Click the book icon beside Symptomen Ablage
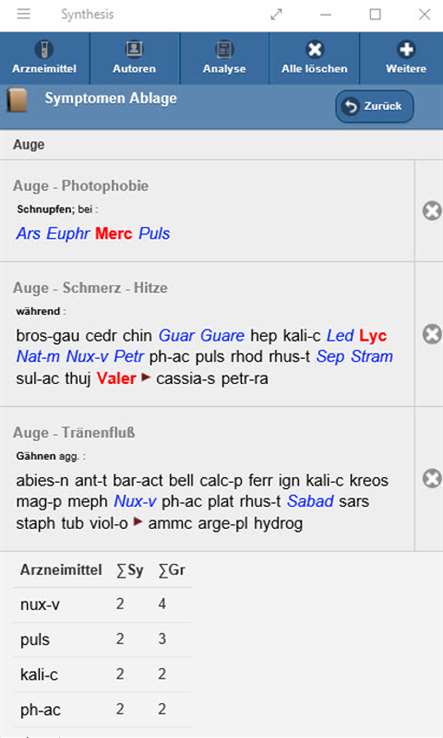Image resolution: width=443 pixels, height=738 pixels. pos(17,100)
